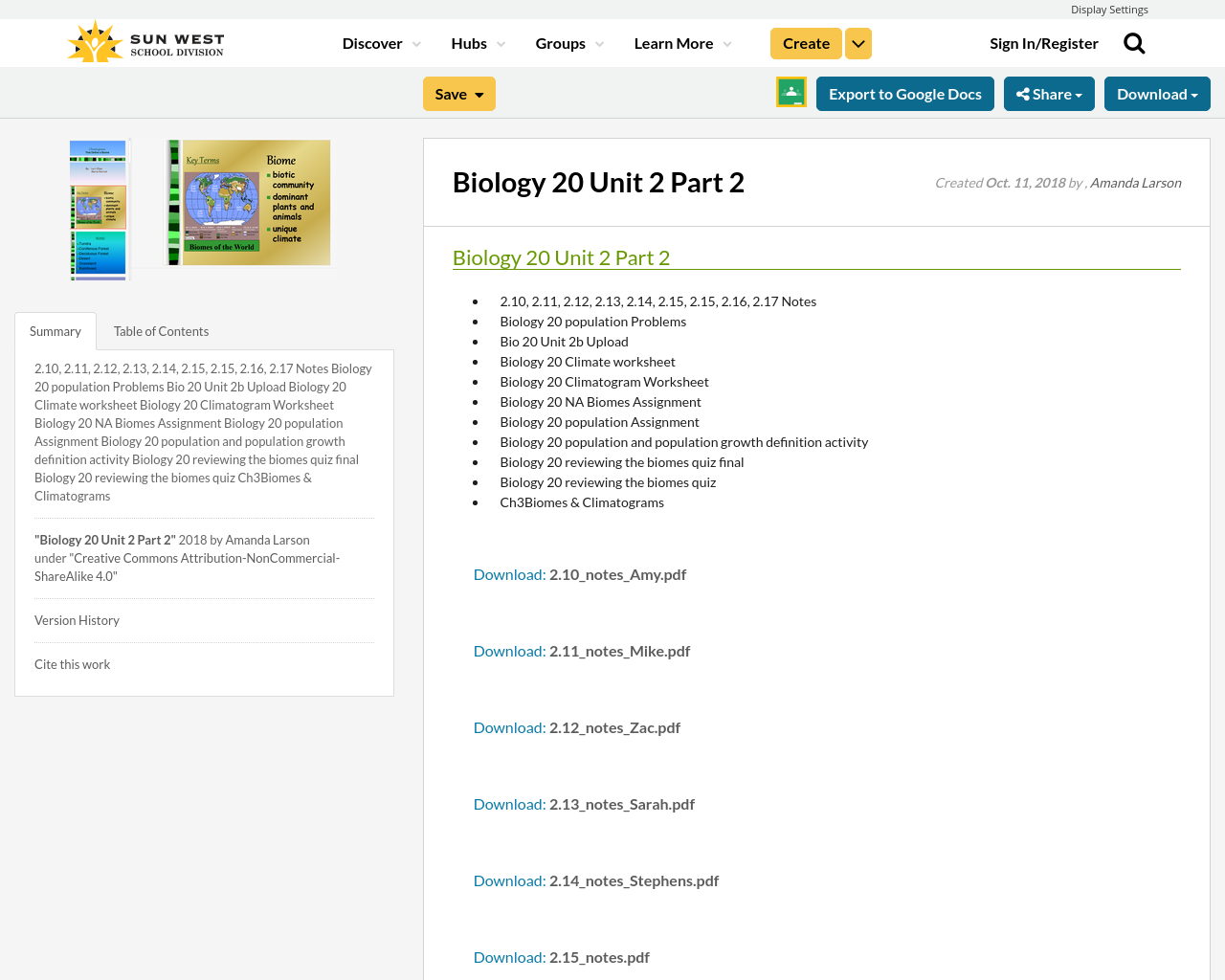Open the Learn More dropdown

click(x=681, y=42)
